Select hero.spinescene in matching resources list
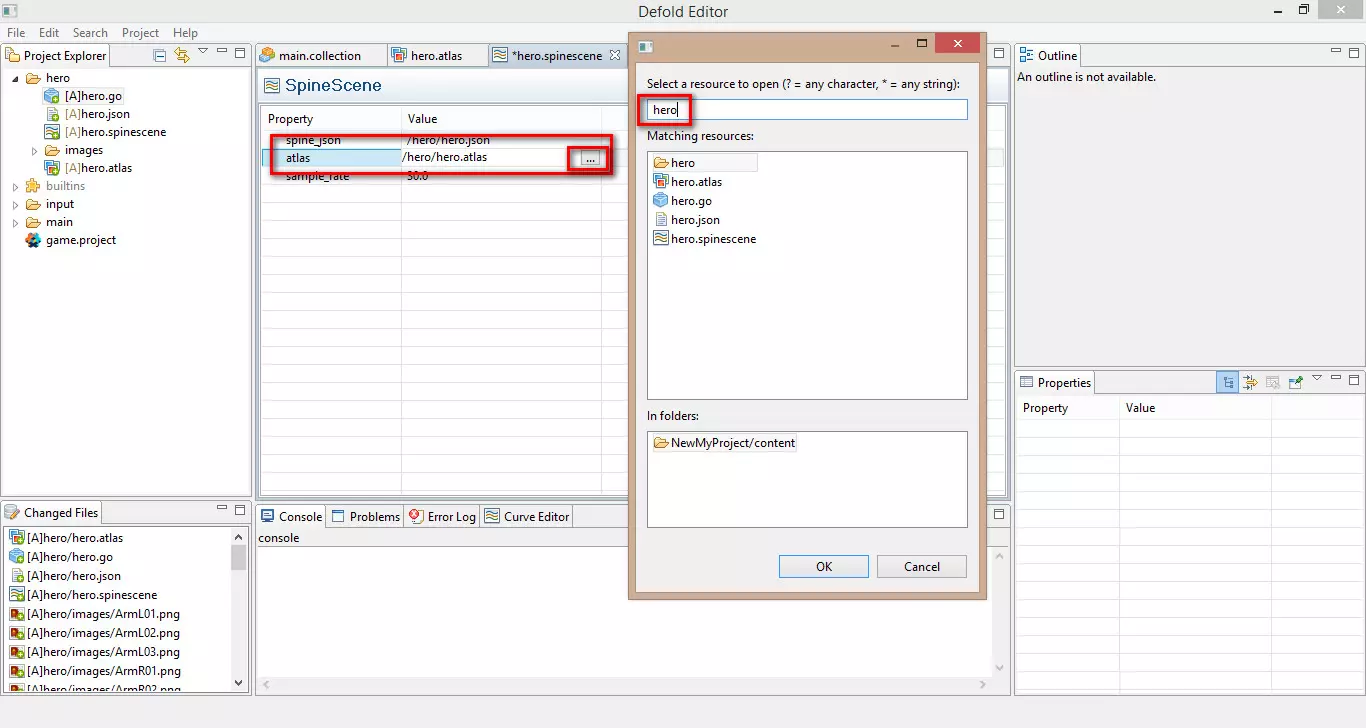 pos(713,239)
